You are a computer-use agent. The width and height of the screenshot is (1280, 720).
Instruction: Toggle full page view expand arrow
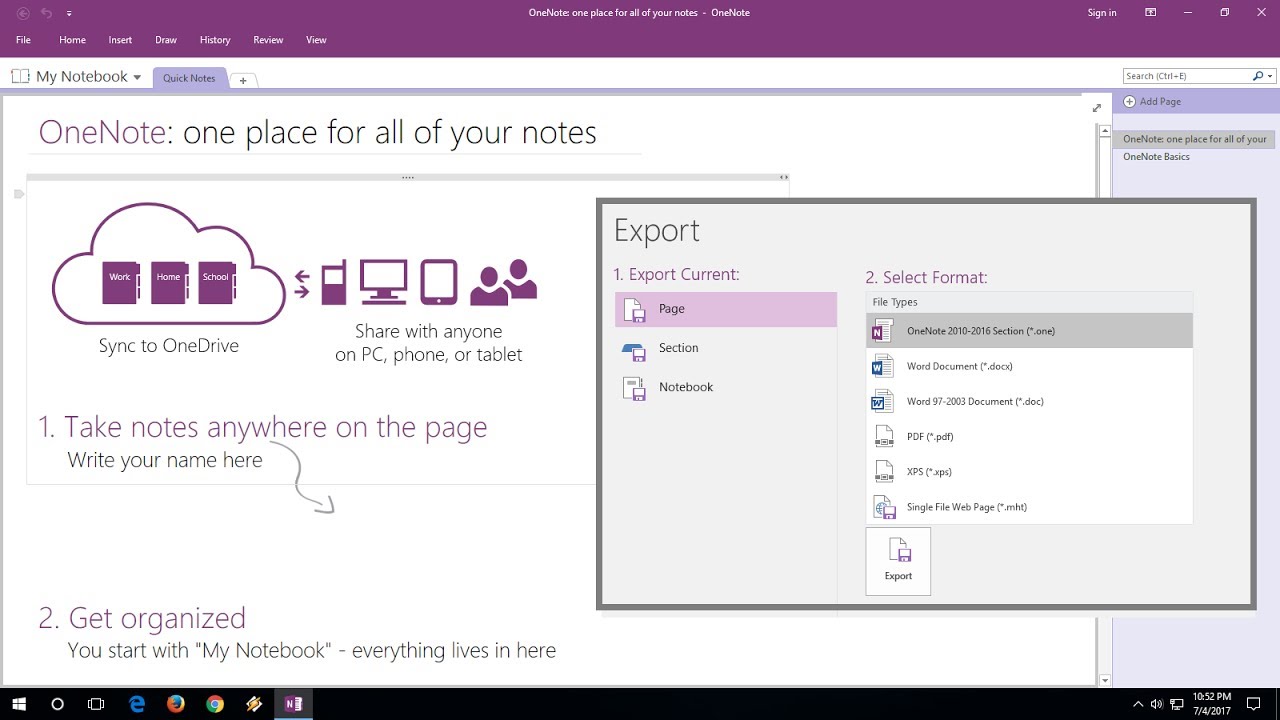1097,107
